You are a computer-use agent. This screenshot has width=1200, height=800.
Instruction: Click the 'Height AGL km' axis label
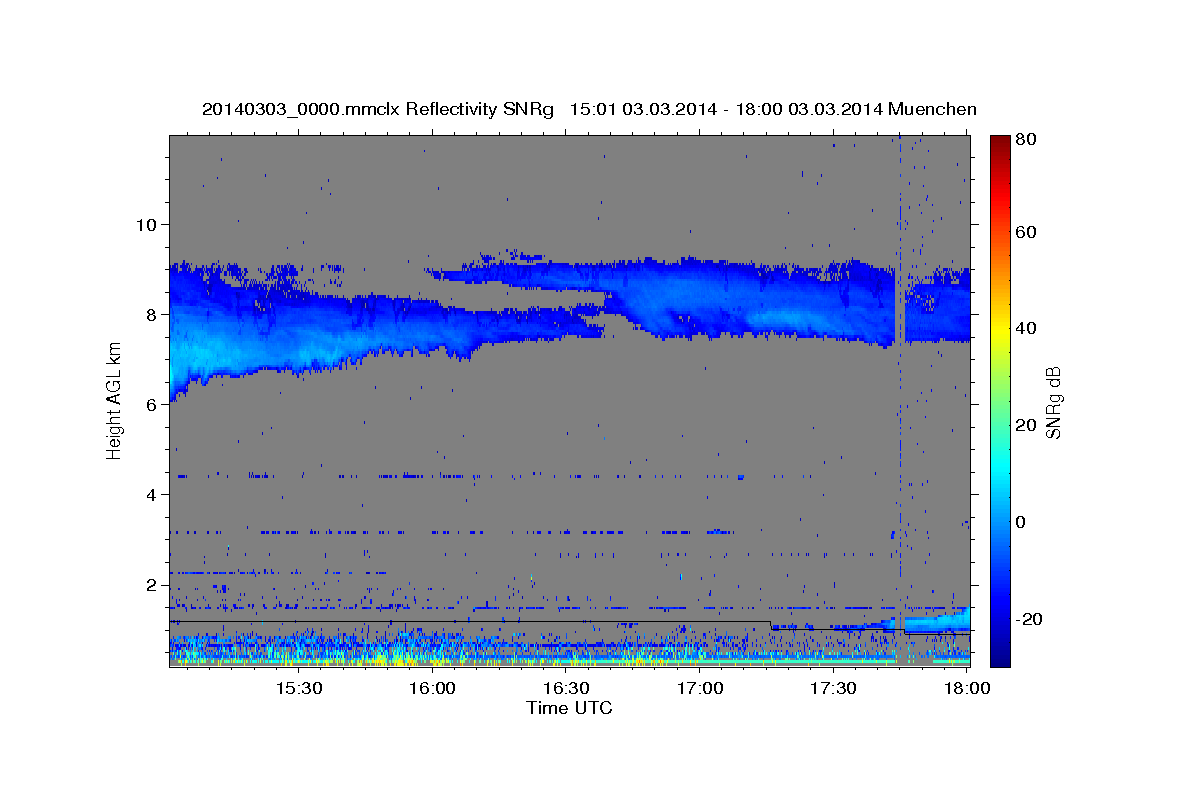pos(114,401)
